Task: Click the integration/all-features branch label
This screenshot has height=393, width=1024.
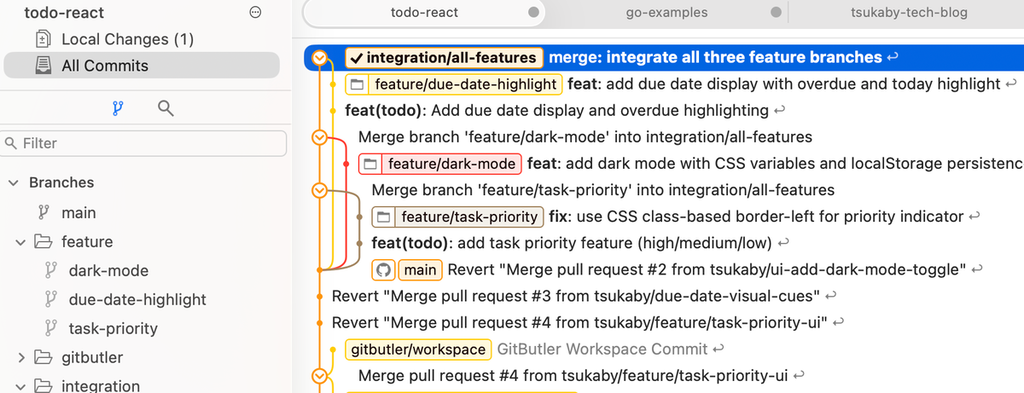Action: coord(444,57)
